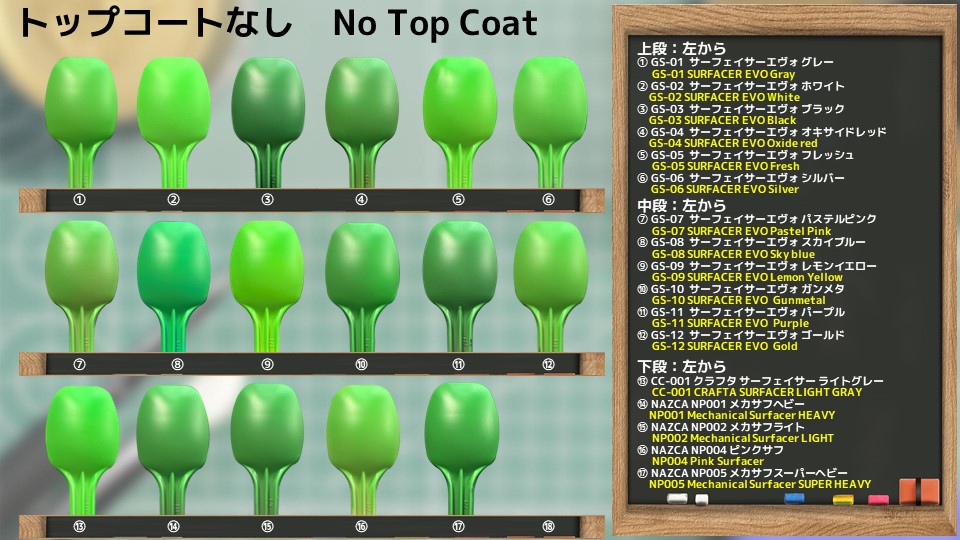Click 'GS-06 SURFACER EVO Silver' text
The image size is (960, 540).
pyautogui.click(x=725, y=189)
